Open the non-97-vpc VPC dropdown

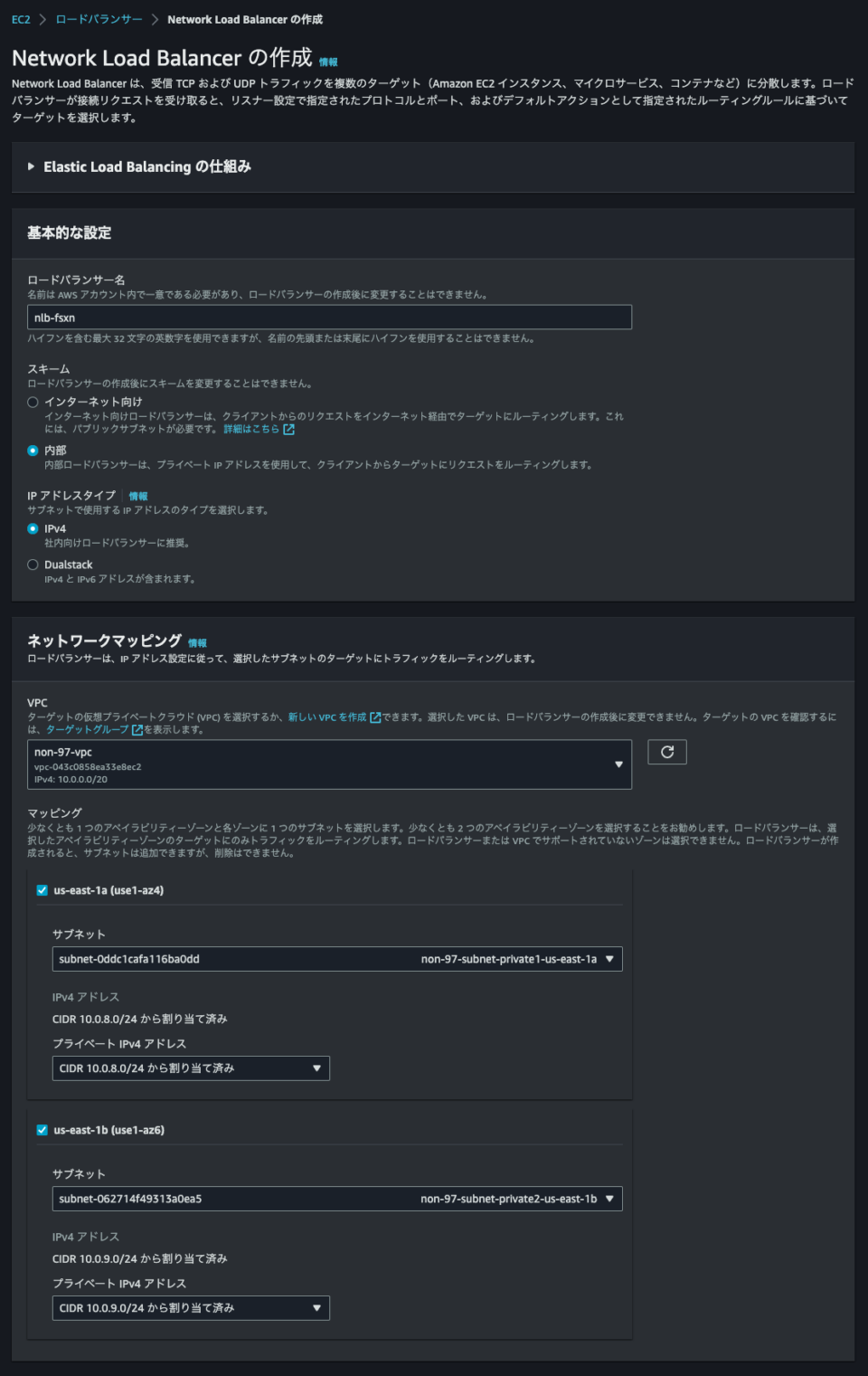coord(328,763)
